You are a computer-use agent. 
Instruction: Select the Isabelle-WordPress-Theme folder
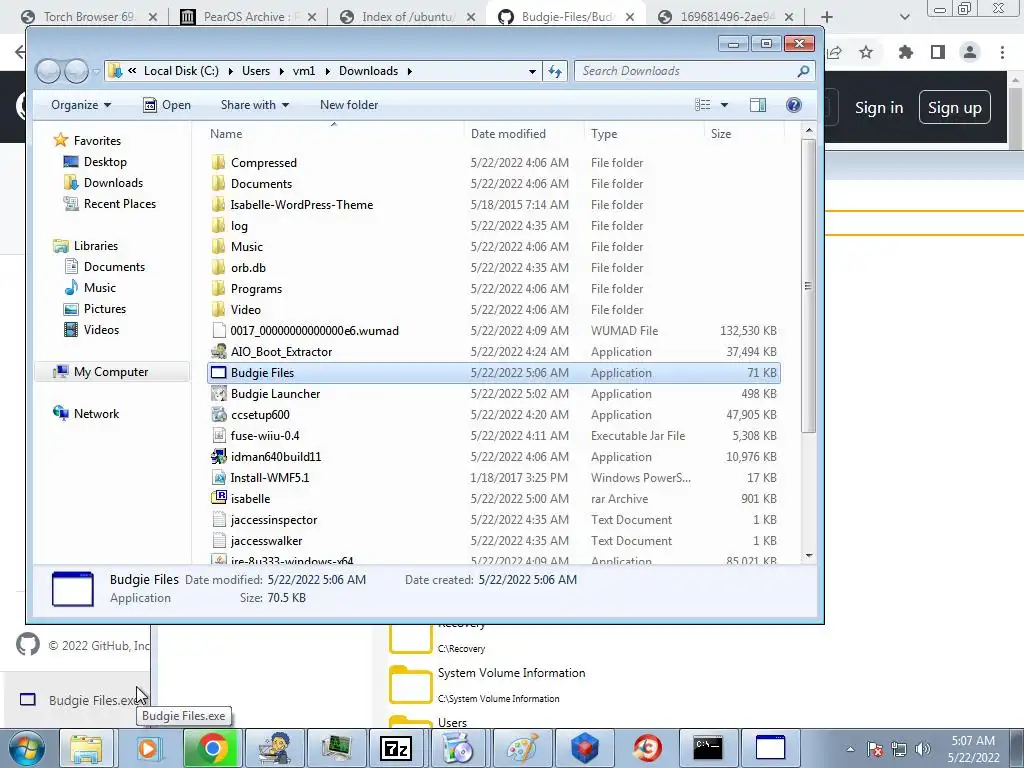(494, 205)
